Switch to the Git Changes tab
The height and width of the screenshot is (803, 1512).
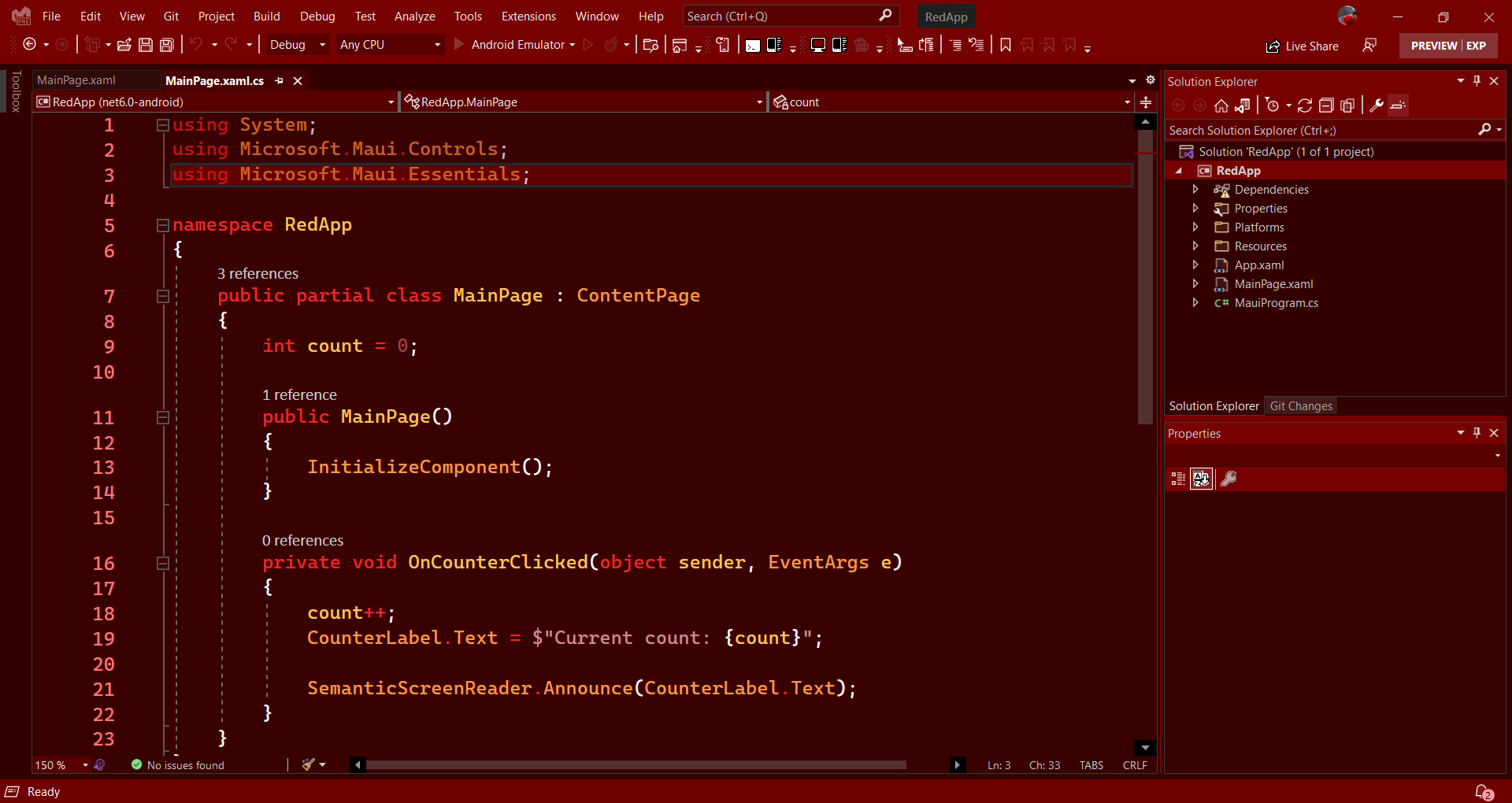pos(1301,406)
